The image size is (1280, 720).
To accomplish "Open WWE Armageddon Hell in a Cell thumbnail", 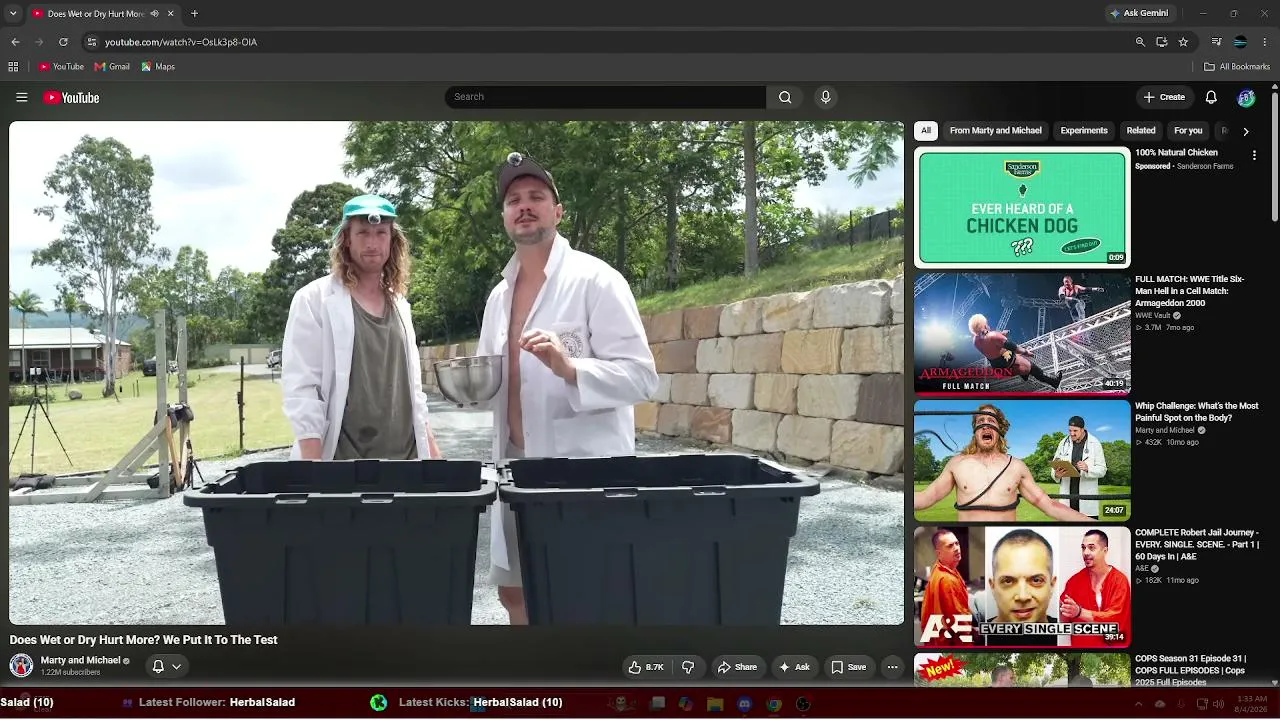I will click(x=1022, y=333).
